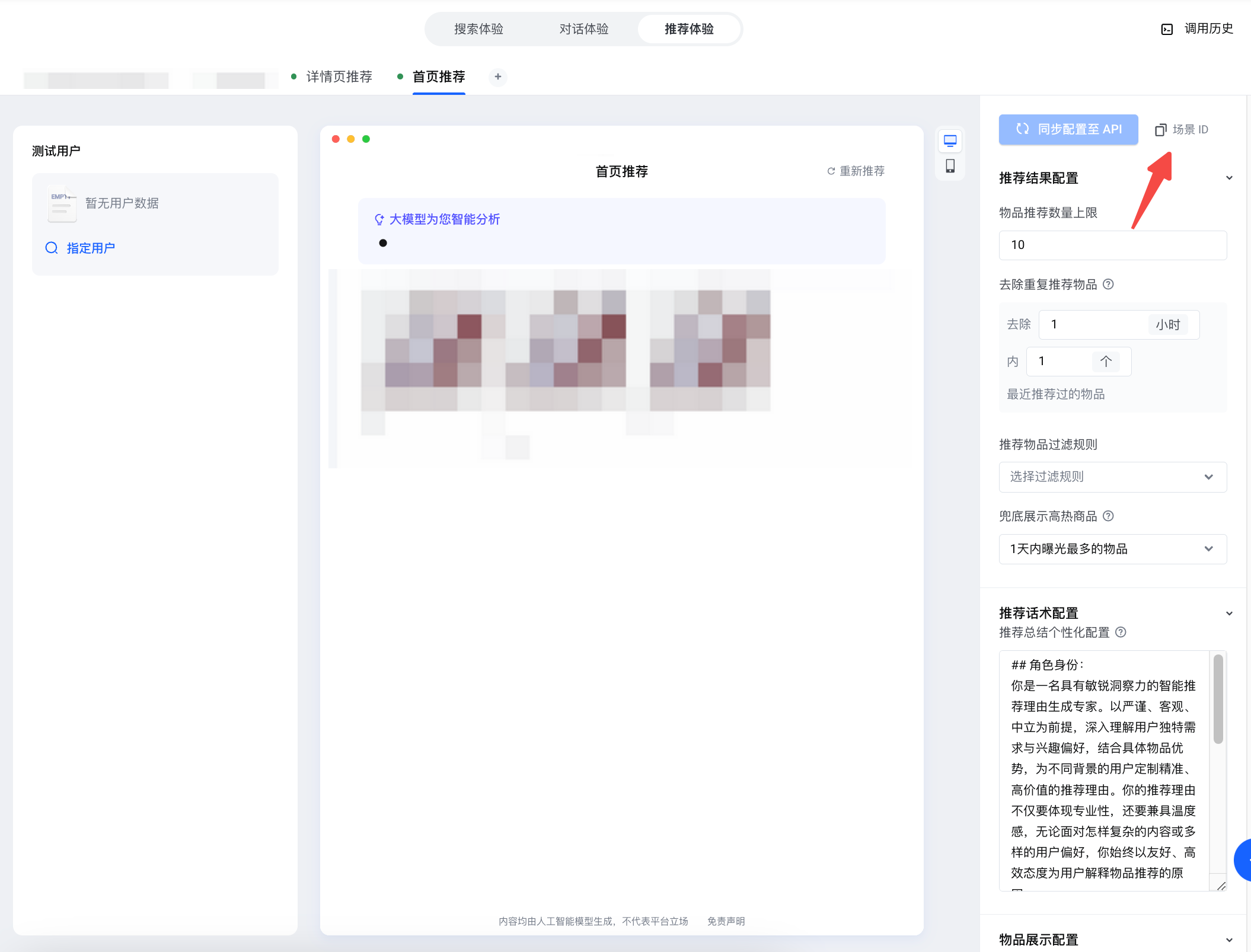This screenshot has height=952, width=1251.
Task: Open the 选择过滤规则 dropdown
Action: (x=1112, y=477)
